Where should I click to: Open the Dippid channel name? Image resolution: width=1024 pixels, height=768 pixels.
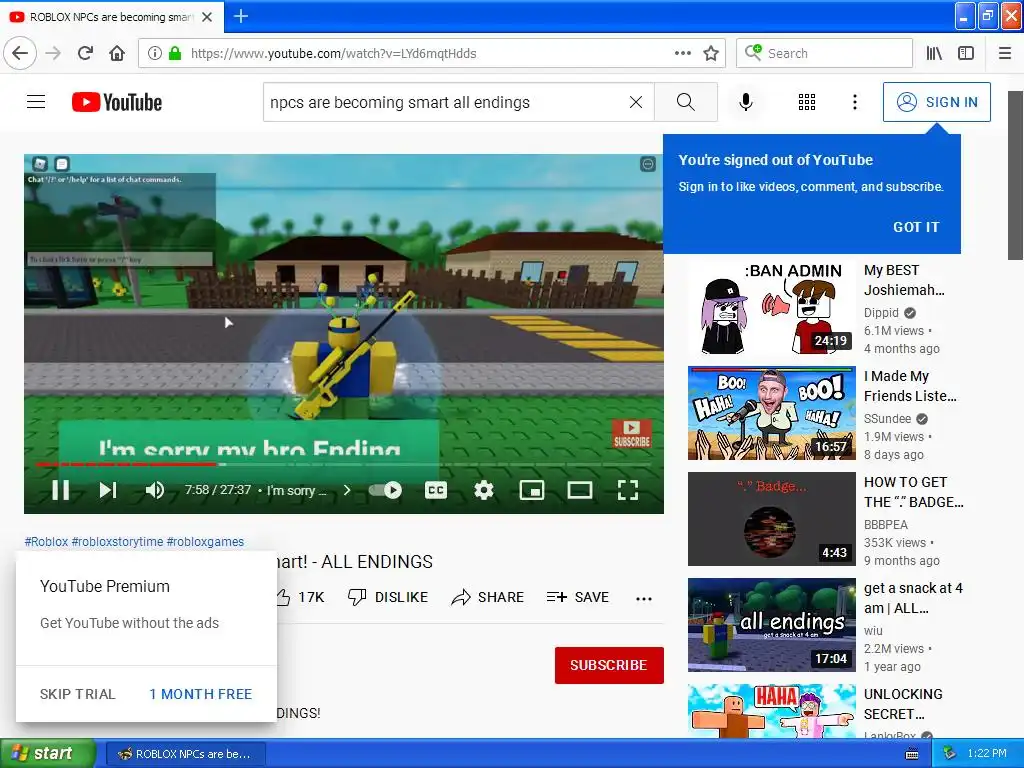click(881, 313)
